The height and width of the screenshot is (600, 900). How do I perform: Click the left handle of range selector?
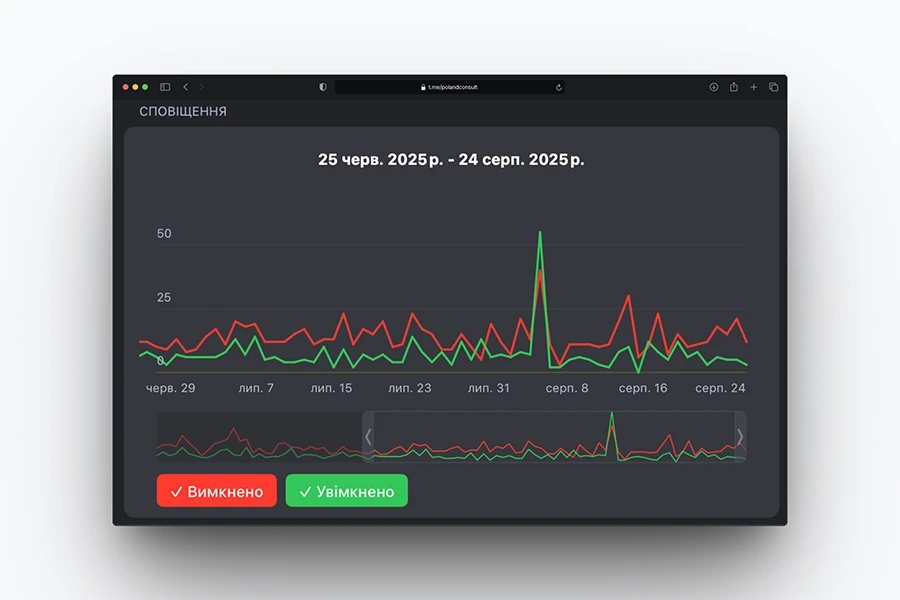point(368,437)
